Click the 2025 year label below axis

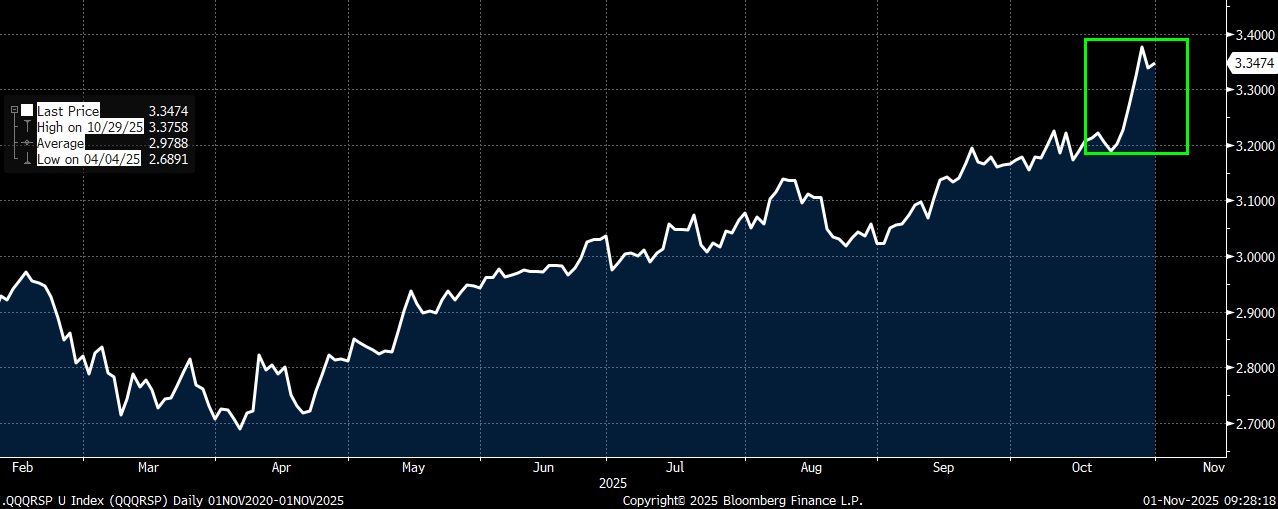[612, 483]
